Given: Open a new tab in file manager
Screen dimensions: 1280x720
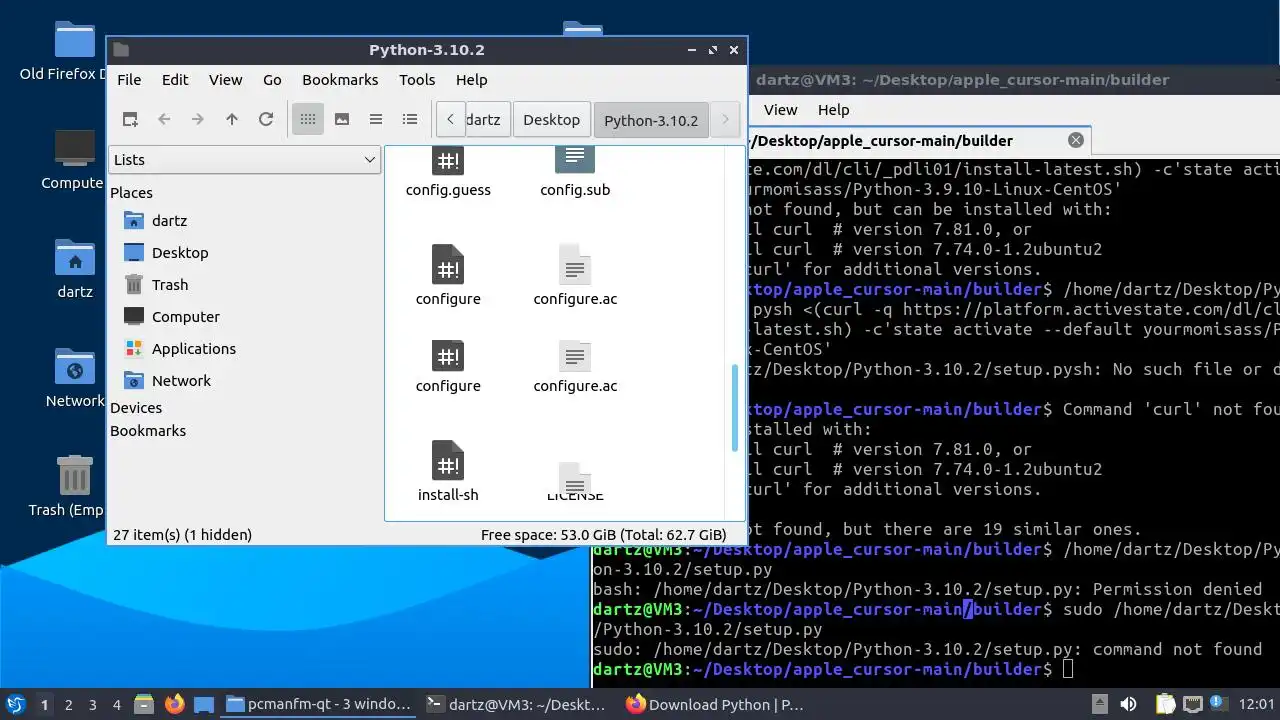Looking at the screenshot, I should pos(130,119).
